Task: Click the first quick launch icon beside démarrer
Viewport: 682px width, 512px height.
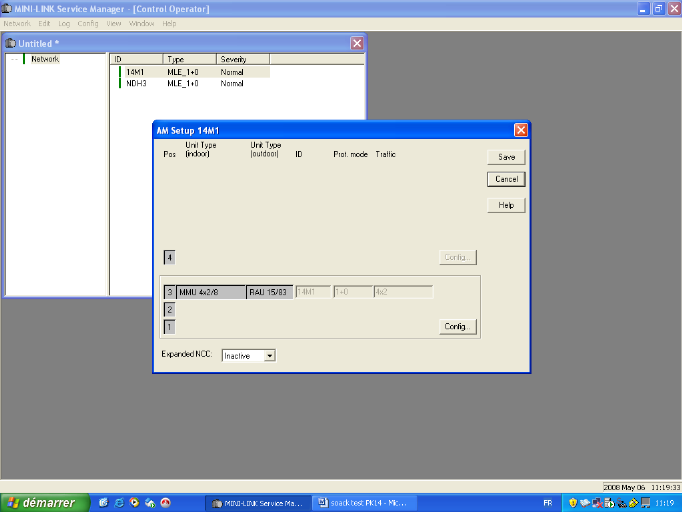Action: (104, 503)
